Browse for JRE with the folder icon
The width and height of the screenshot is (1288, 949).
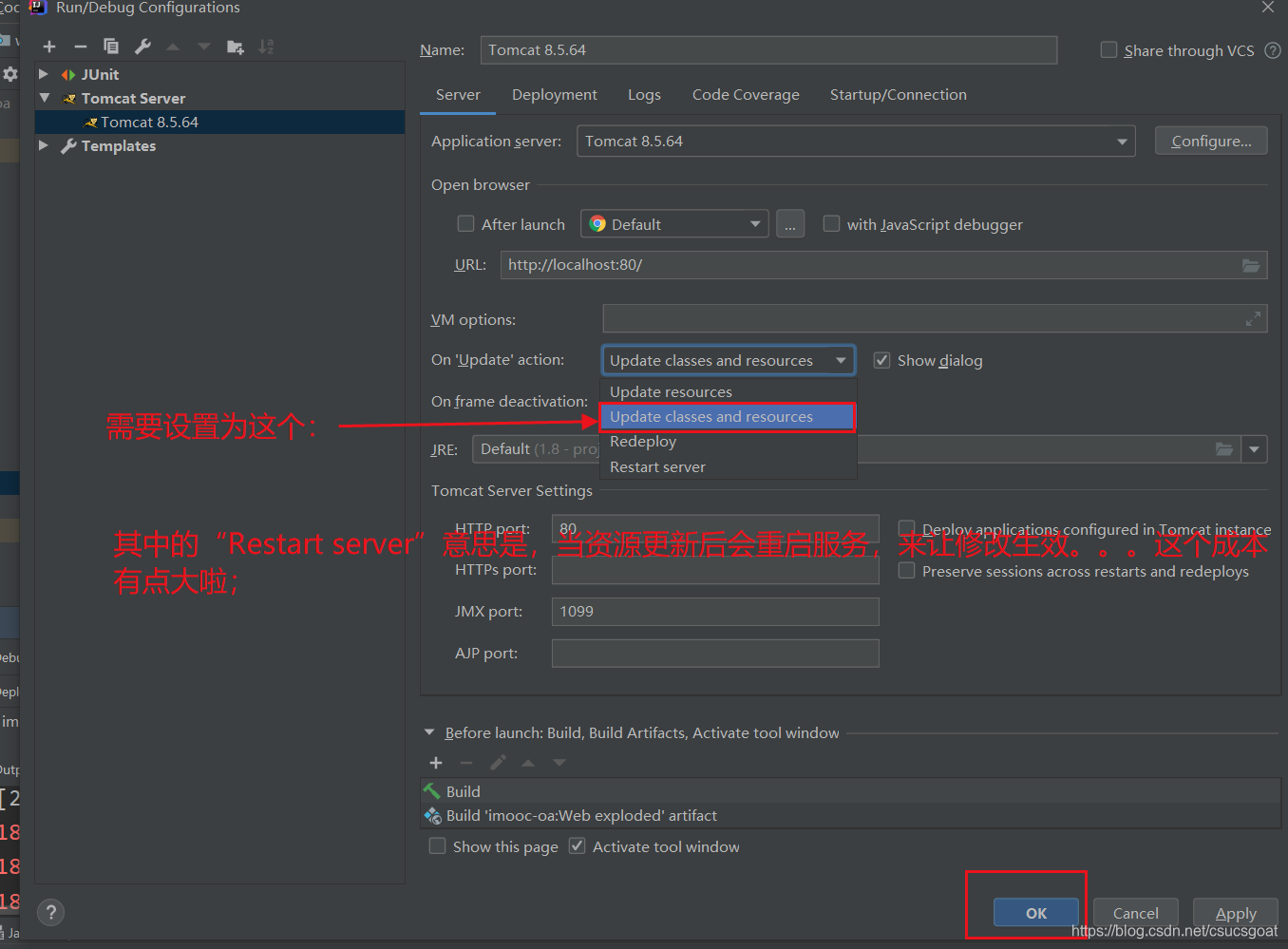1224,449
